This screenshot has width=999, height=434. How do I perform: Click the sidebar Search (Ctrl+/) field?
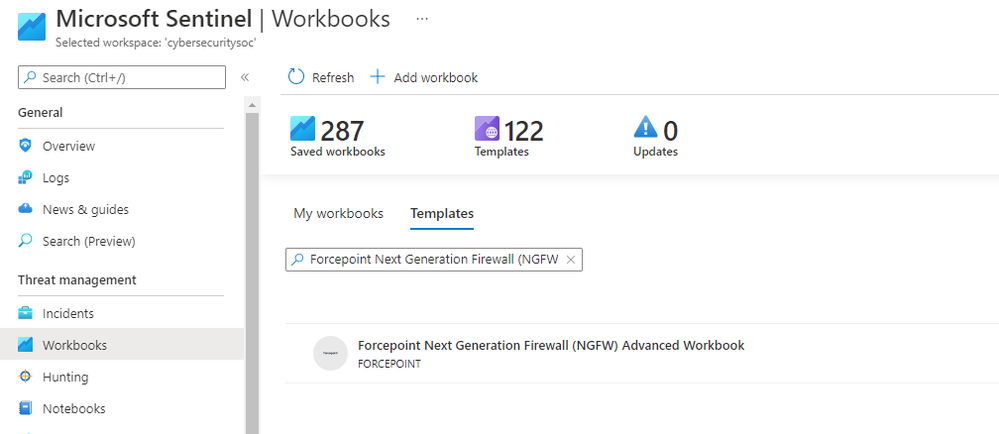(122, 78)
